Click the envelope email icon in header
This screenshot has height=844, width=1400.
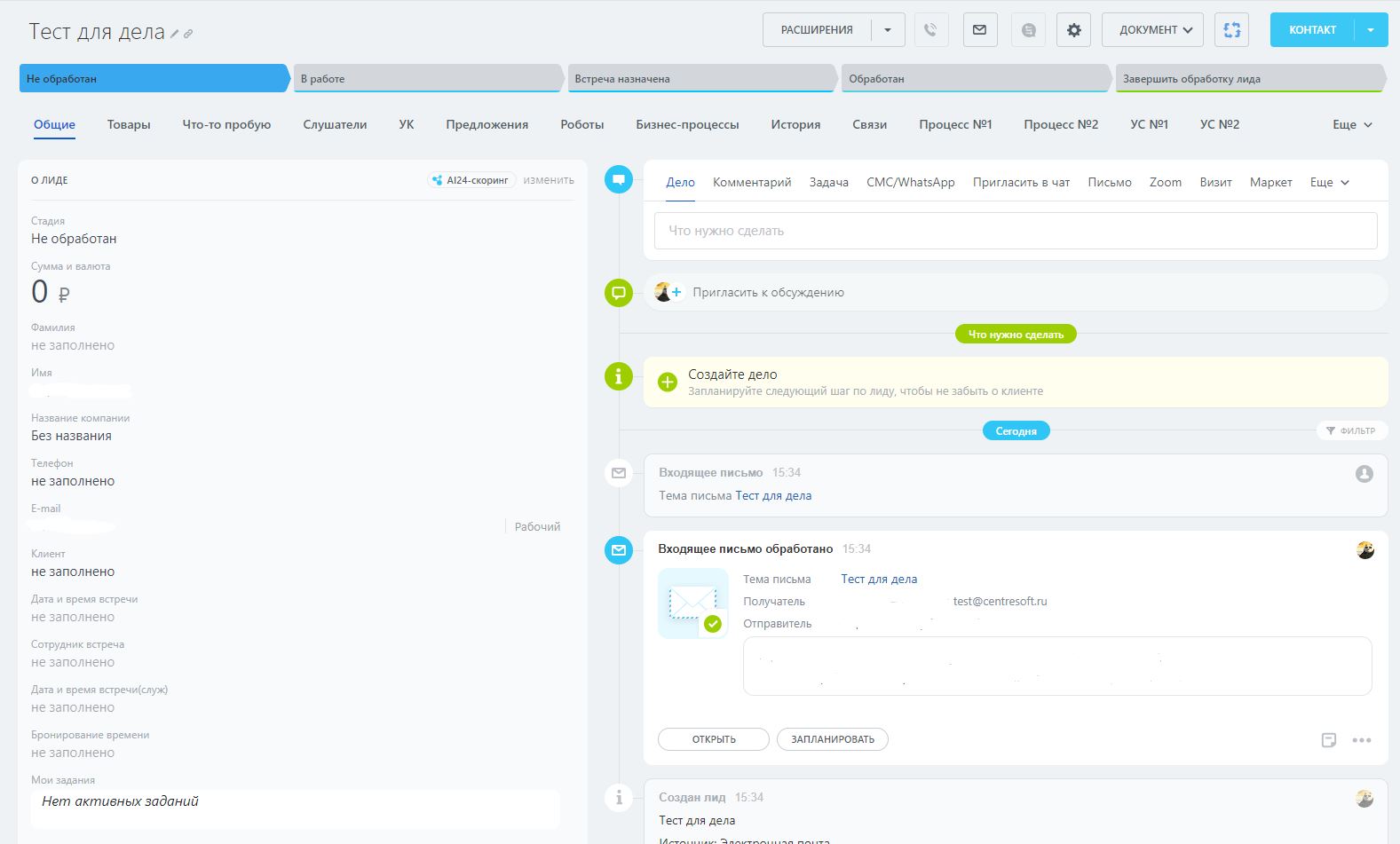pyautogui.click(x=979, y=30)
